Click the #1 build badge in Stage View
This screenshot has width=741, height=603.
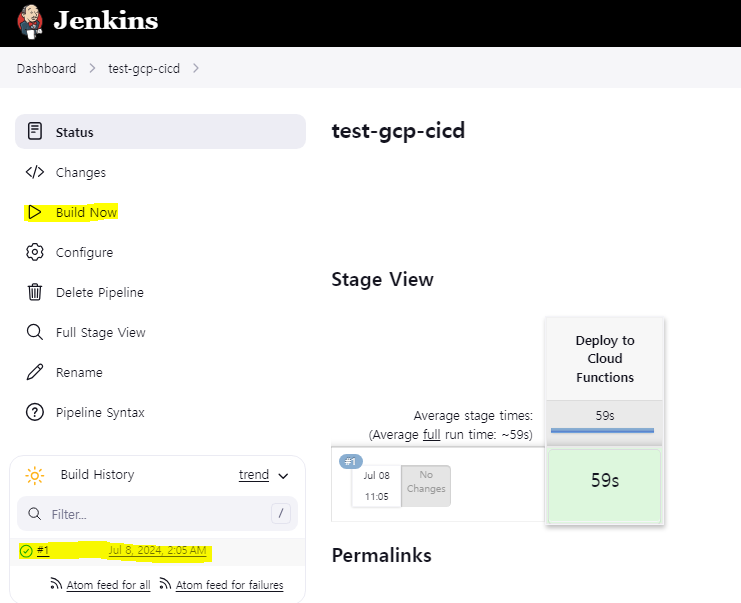[351, 461]
